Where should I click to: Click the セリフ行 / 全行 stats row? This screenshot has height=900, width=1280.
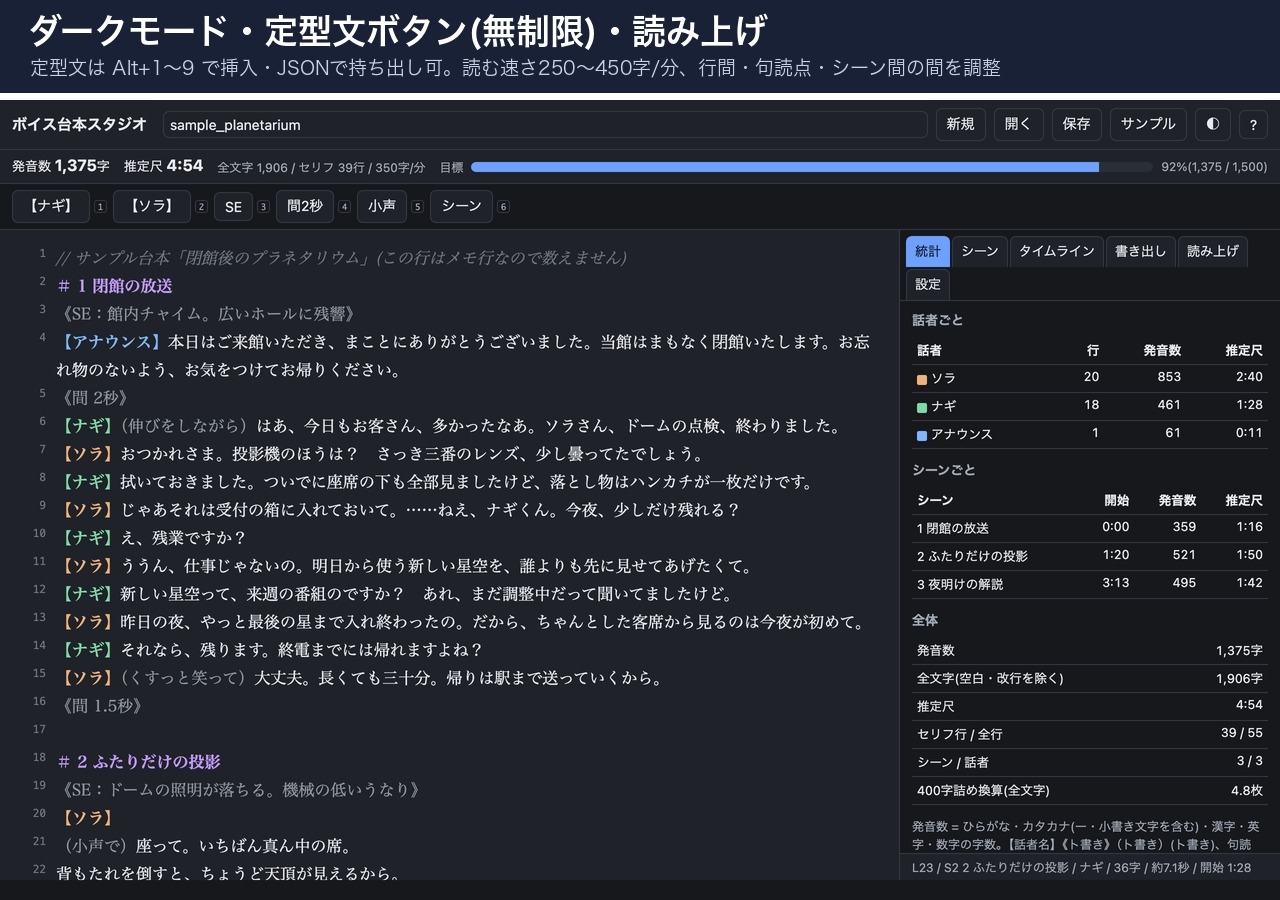(x=1090, y=734)
